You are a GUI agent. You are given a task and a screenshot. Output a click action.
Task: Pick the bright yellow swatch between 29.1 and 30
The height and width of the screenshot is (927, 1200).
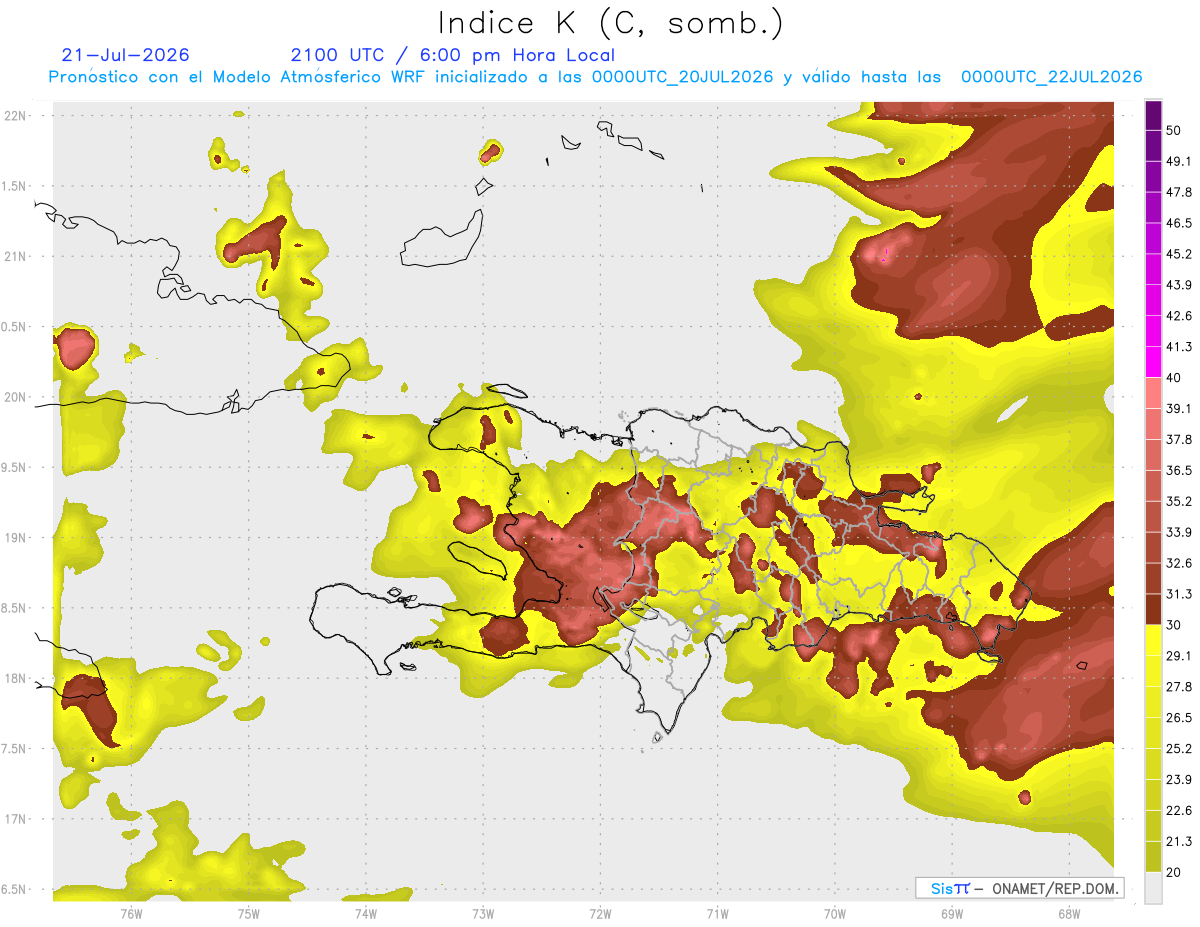(1153, 640)
